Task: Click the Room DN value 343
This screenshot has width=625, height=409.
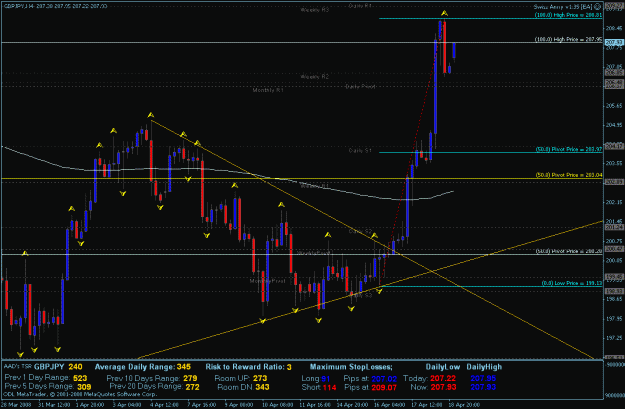Action: 262,387
